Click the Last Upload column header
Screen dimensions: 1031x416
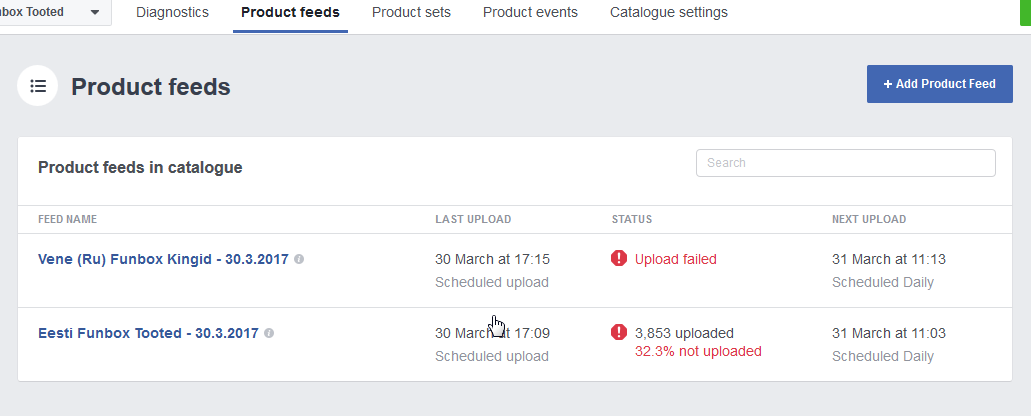(473, 219)
